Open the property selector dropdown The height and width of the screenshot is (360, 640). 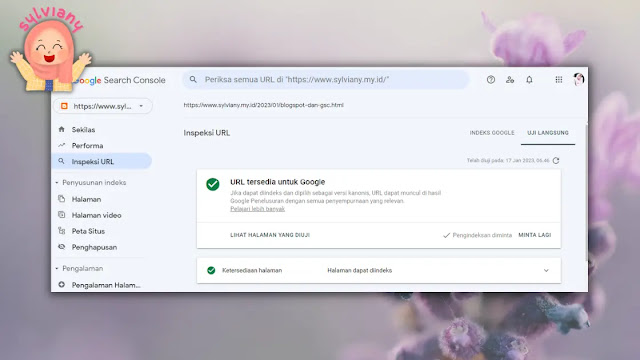coord(103,106)
